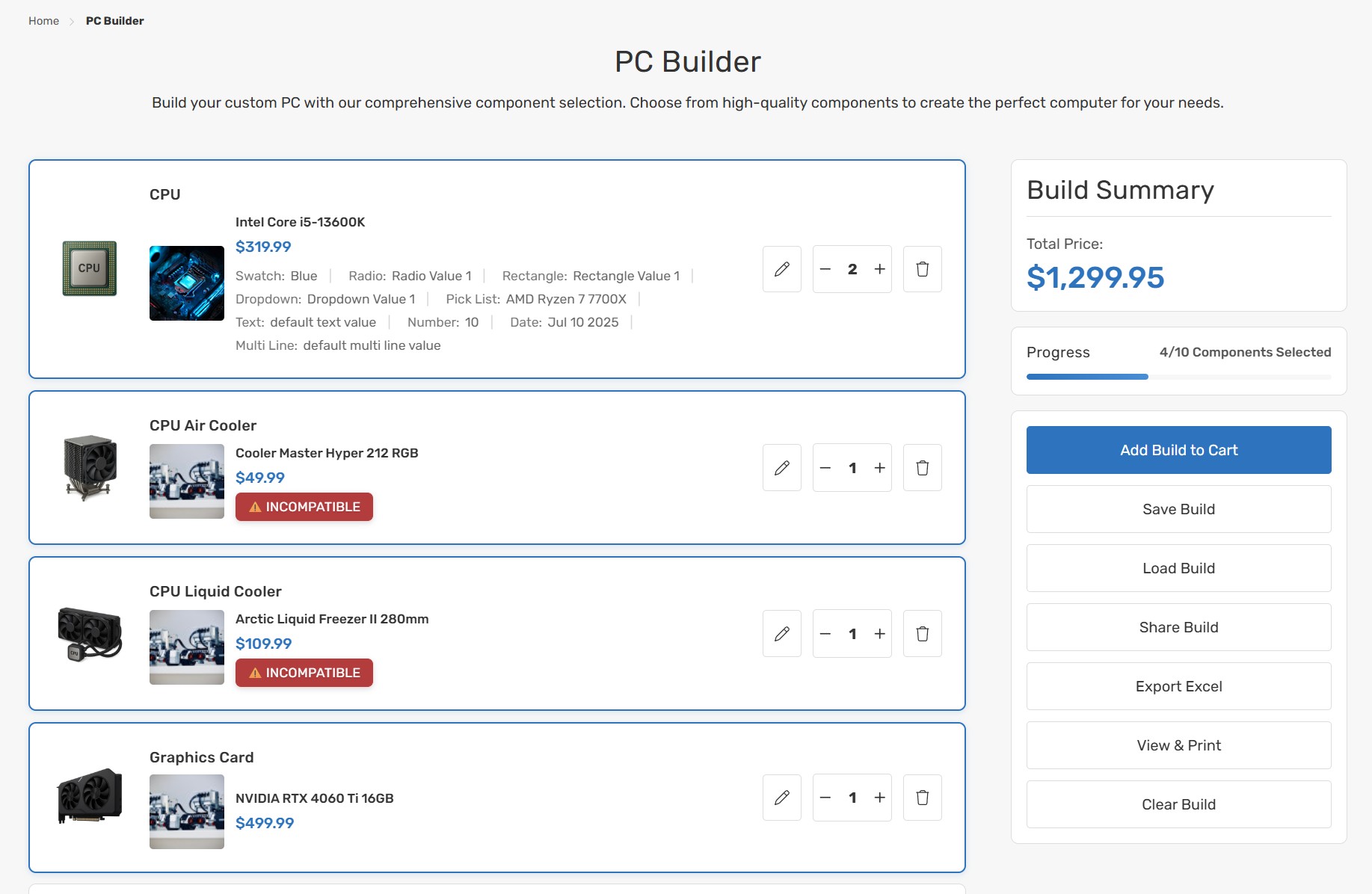Click 'Number: 10' attribute
Screen dimensions: 1372x894
click(x=443, y=322)
